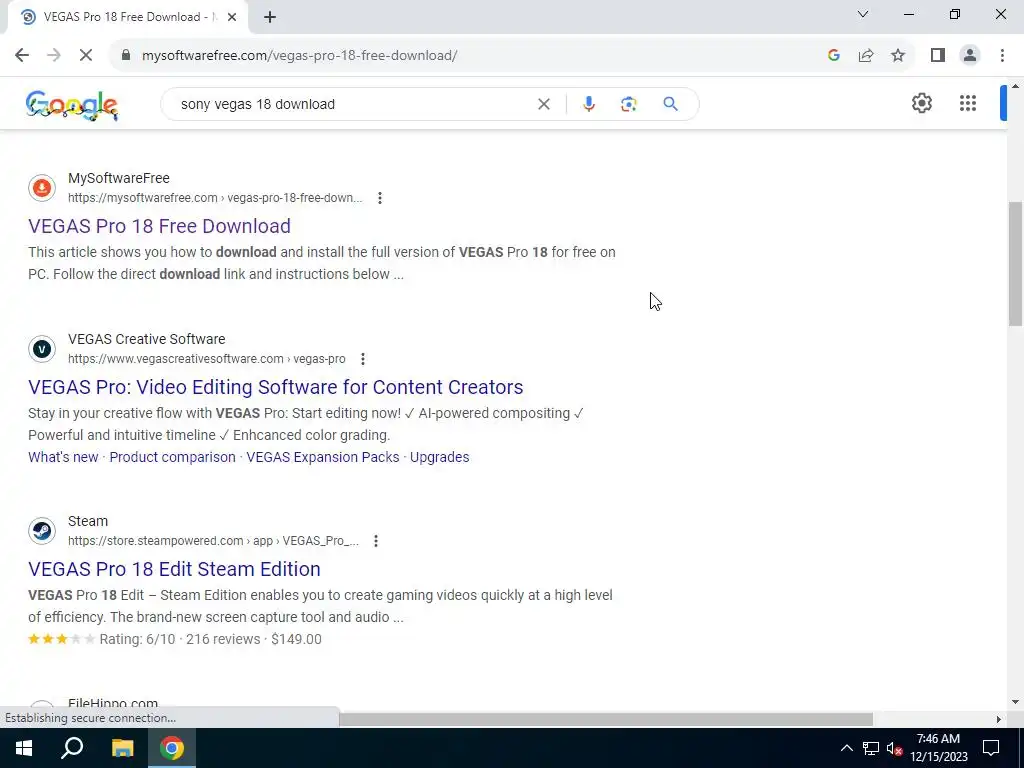Image resolution: width=1024 pixels, height=768 pixels.
Task: Open the browser side panel
Action: pyautogui.click(x=938, y=56)
